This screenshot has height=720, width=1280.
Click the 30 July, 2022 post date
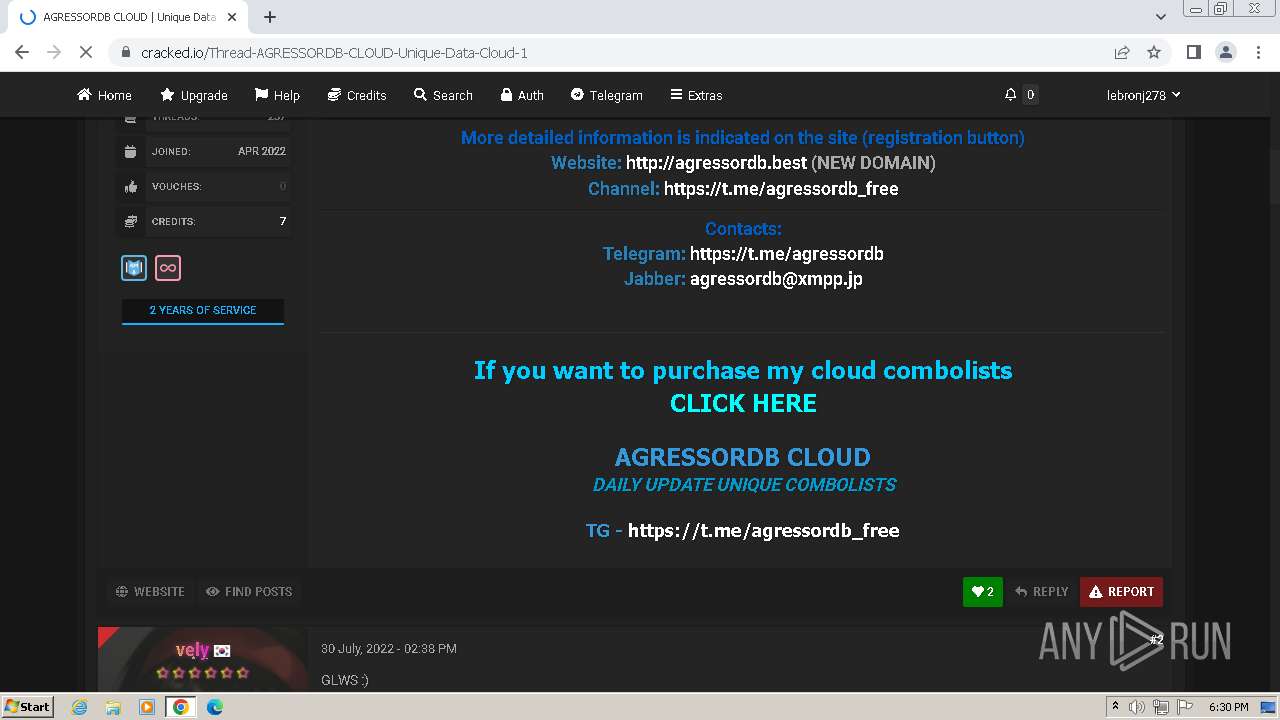click(x=389, y=649)
